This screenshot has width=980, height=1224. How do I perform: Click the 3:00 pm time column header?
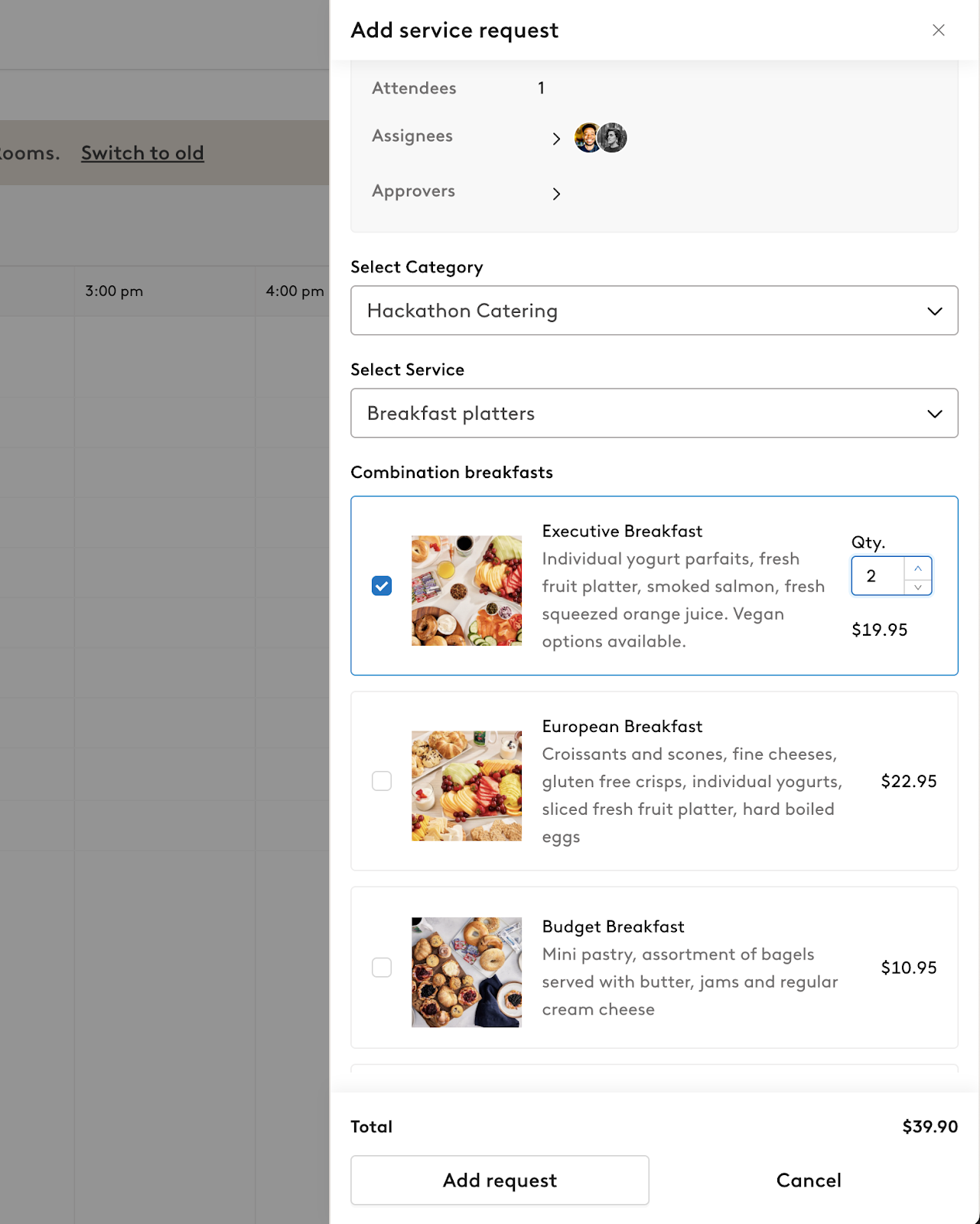click(114, 291)
